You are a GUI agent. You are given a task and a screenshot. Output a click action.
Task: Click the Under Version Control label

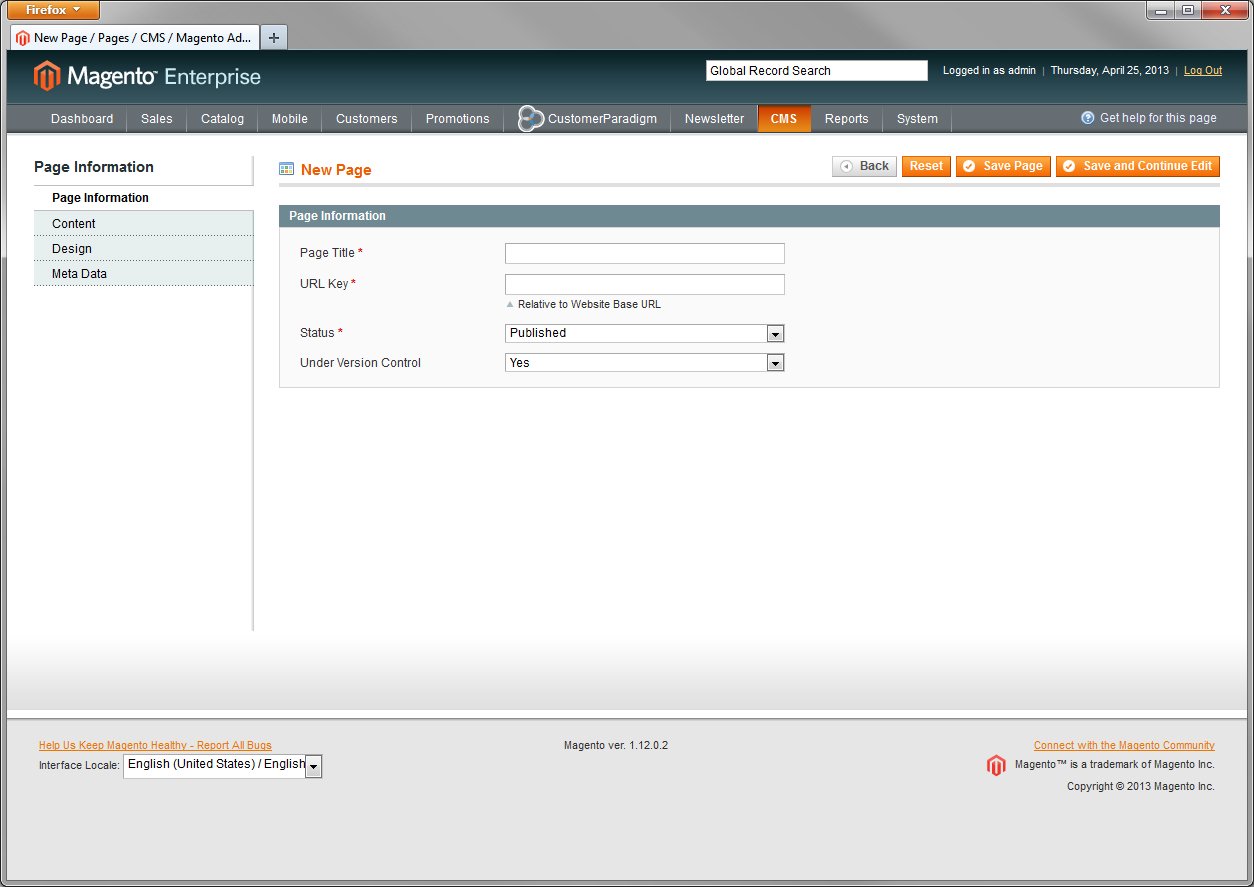[x=360, y=363]
